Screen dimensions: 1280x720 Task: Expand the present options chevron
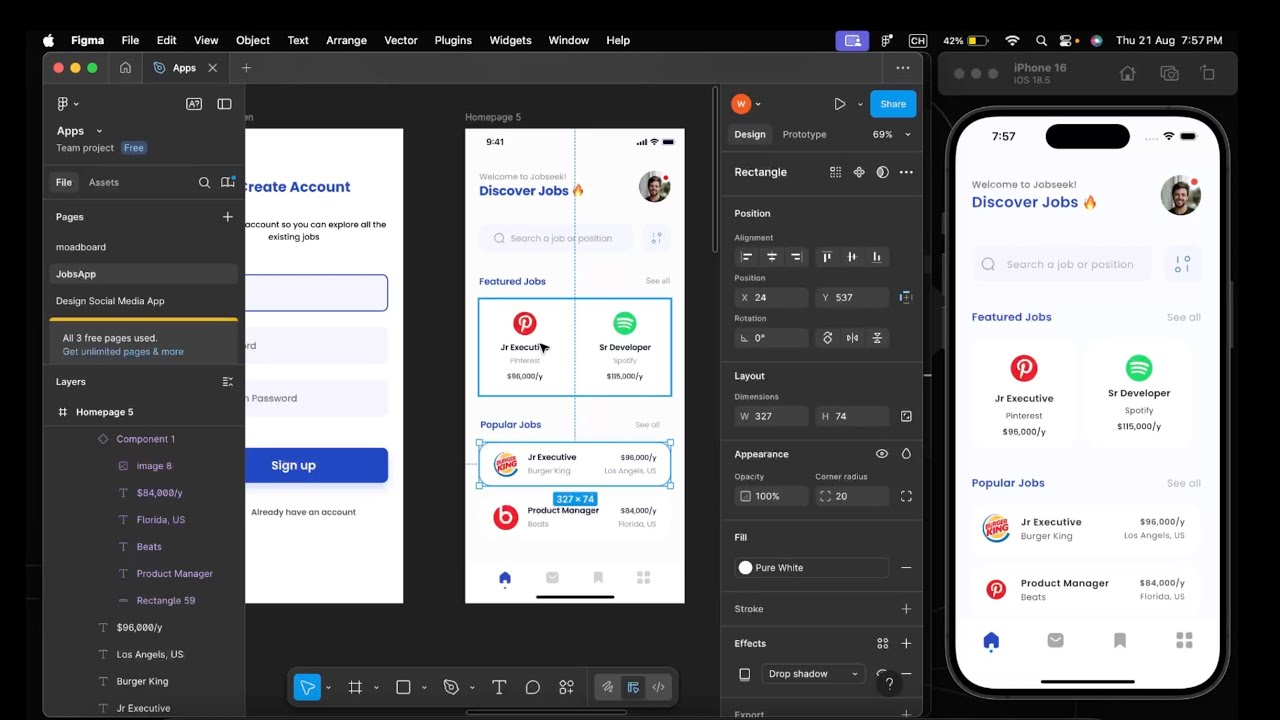860,104
